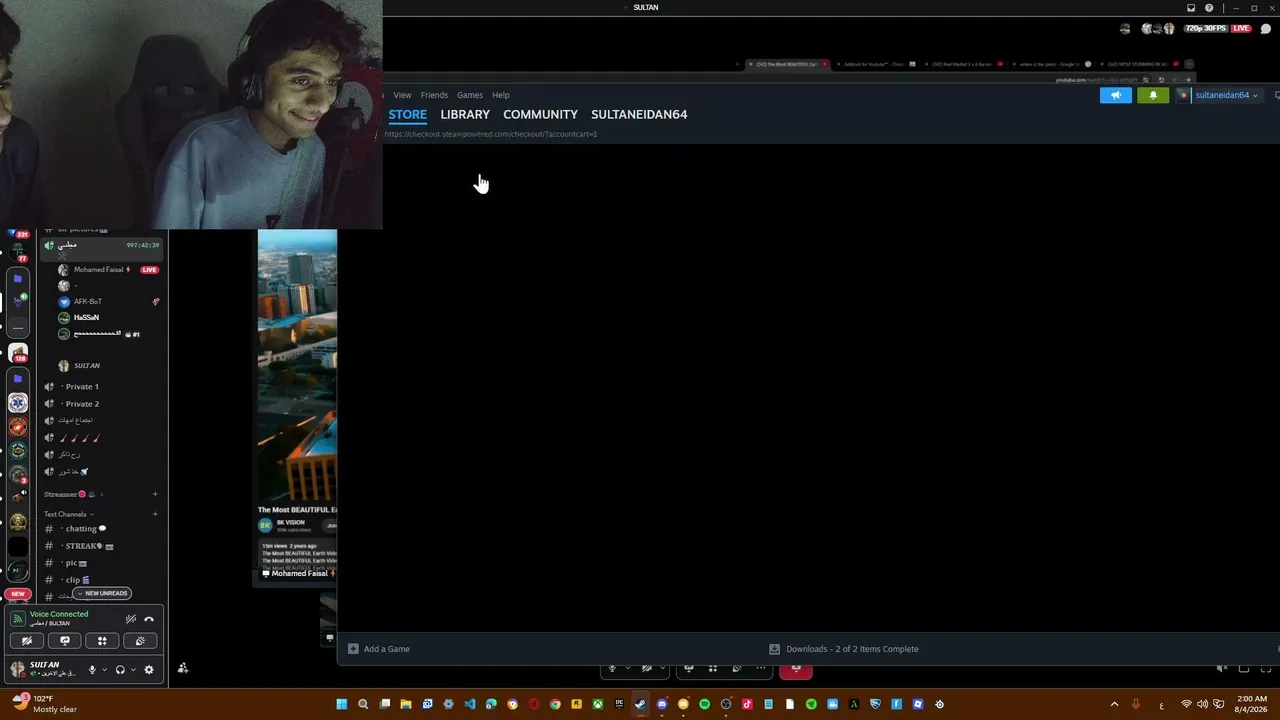1280x720 pixels.
Task: Expand microphone input options in user panel
Action: coord(104,670)
